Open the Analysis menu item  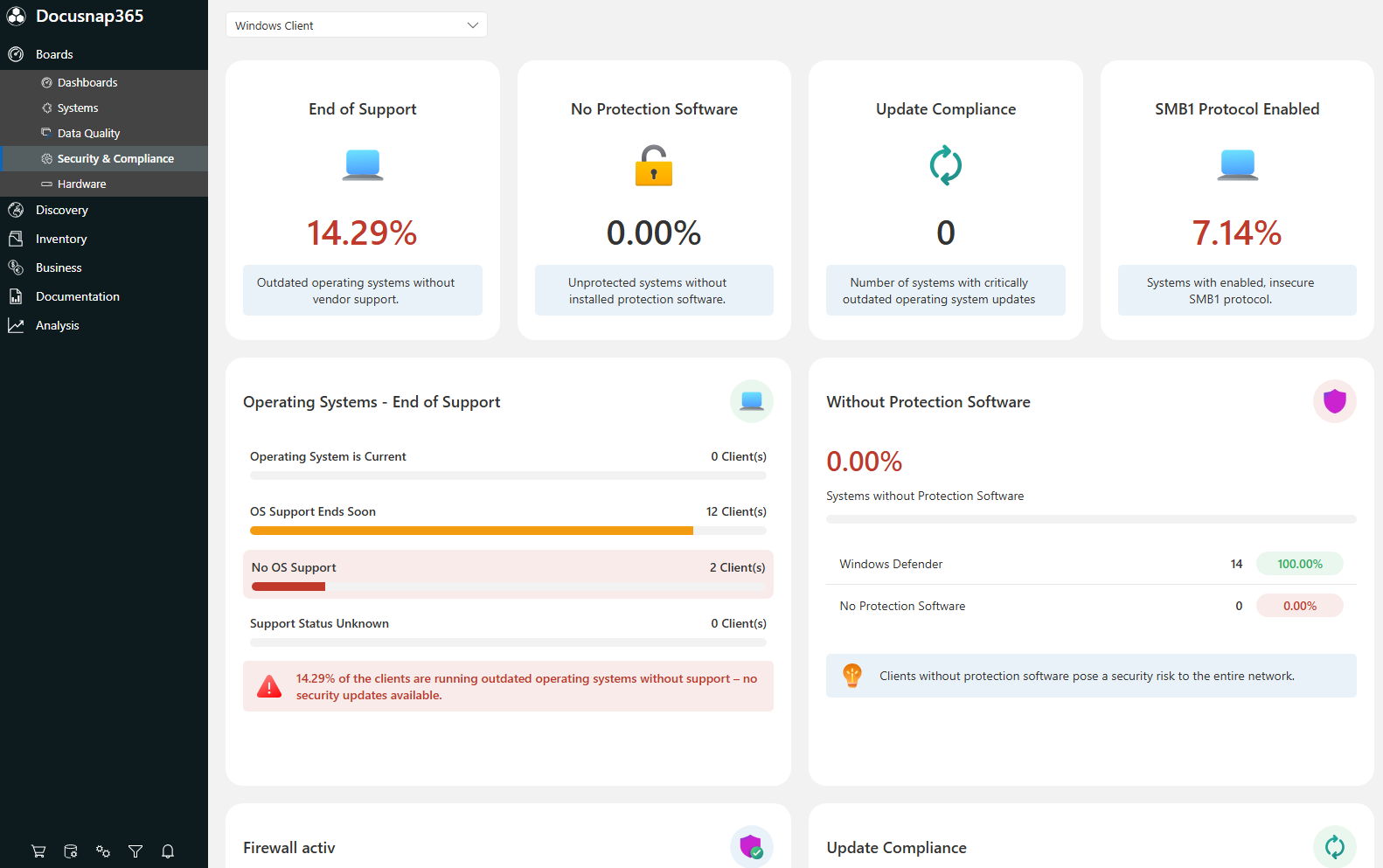tap(58, 325)
